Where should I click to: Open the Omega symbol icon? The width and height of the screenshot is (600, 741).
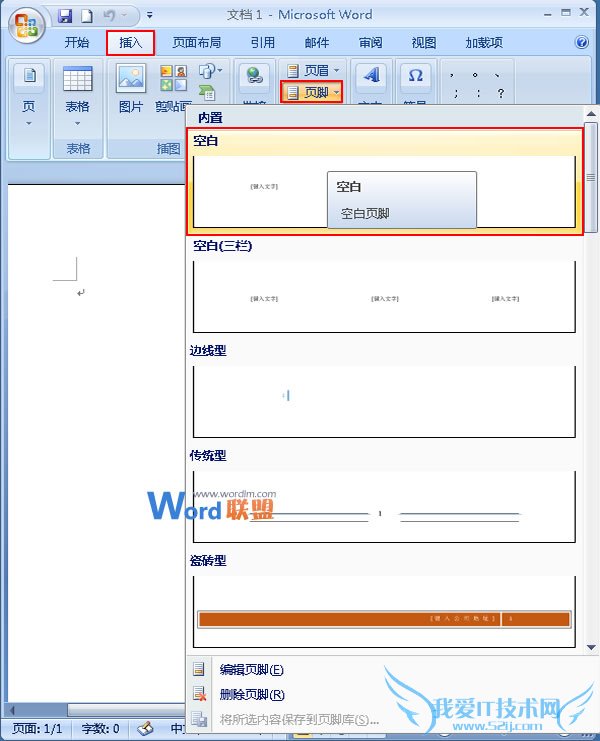[415, 76]
